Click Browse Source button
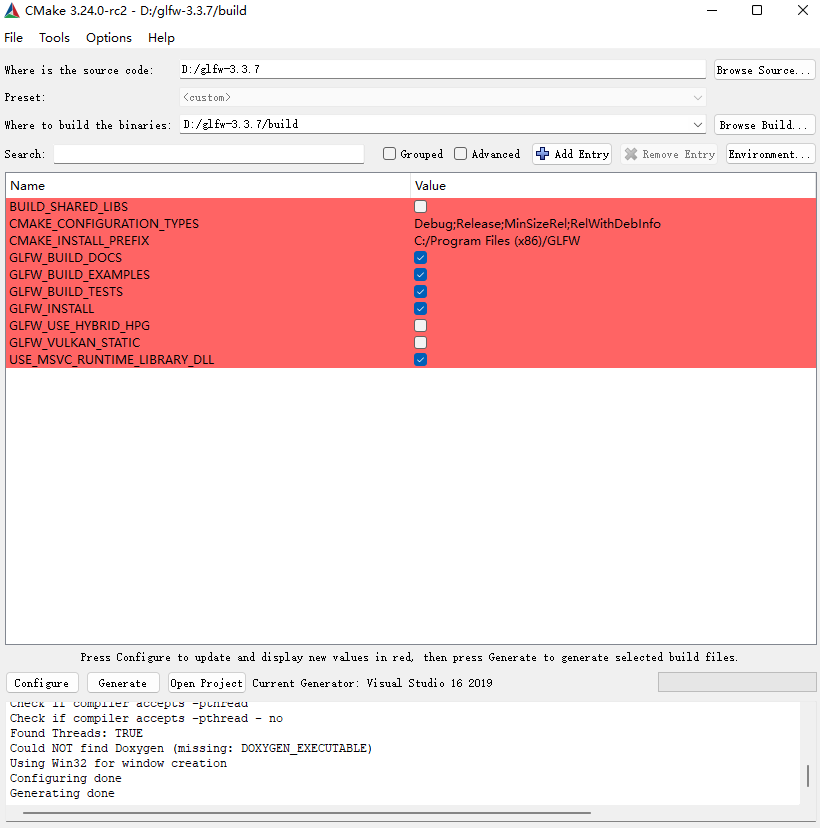 765,70
